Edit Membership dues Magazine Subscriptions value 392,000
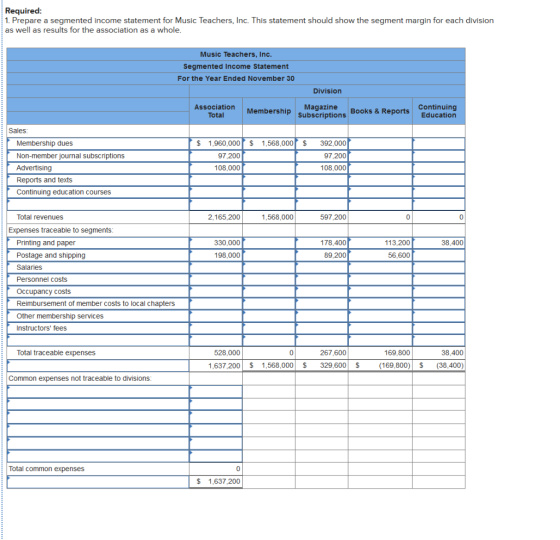 322,144
